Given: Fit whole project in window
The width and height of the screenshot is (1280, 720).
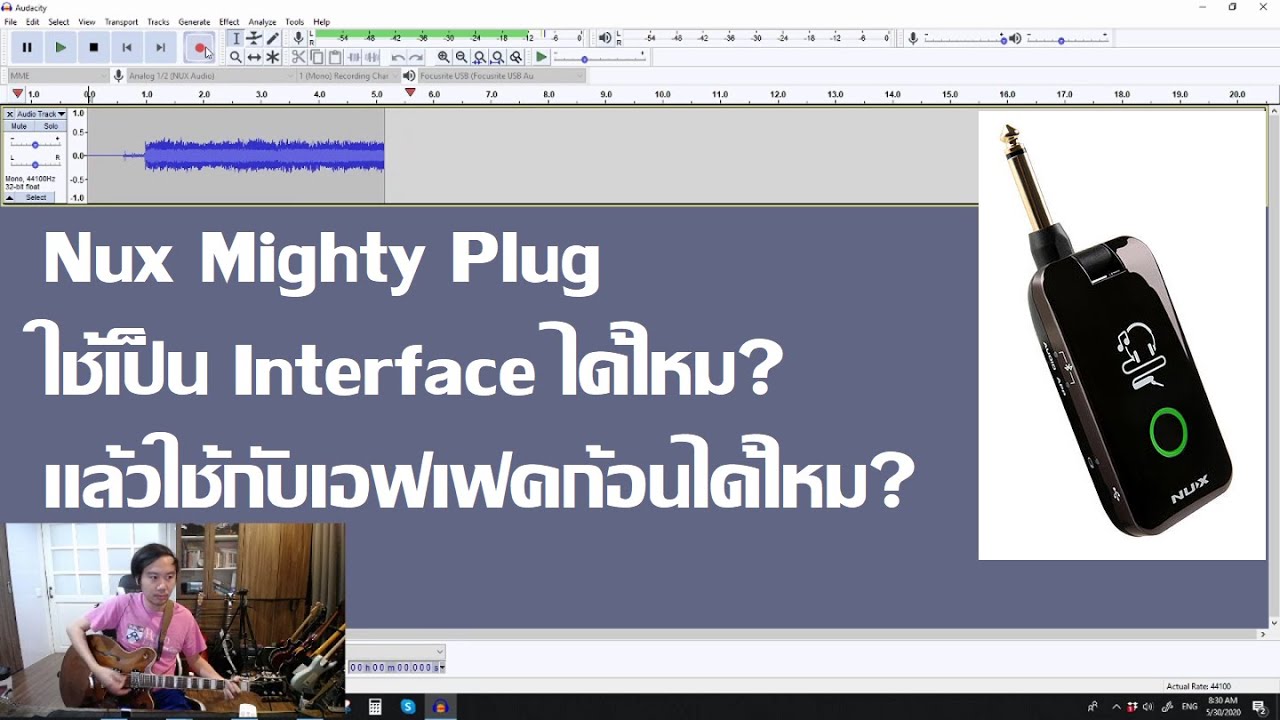Looking at the screenshot, I should [x=497, y=57].
